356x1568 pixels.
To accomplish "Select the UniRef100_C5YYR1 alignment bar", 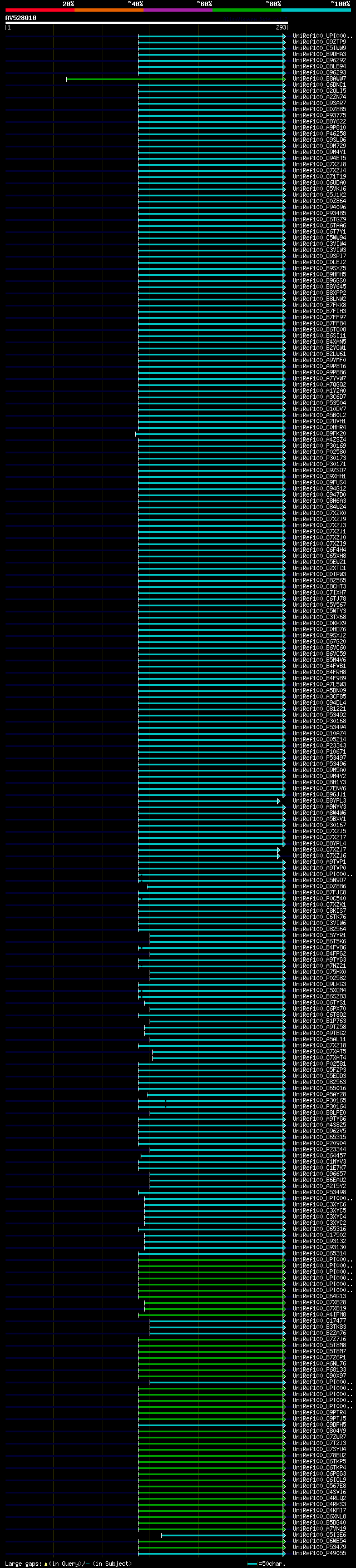I will (217, 936).
